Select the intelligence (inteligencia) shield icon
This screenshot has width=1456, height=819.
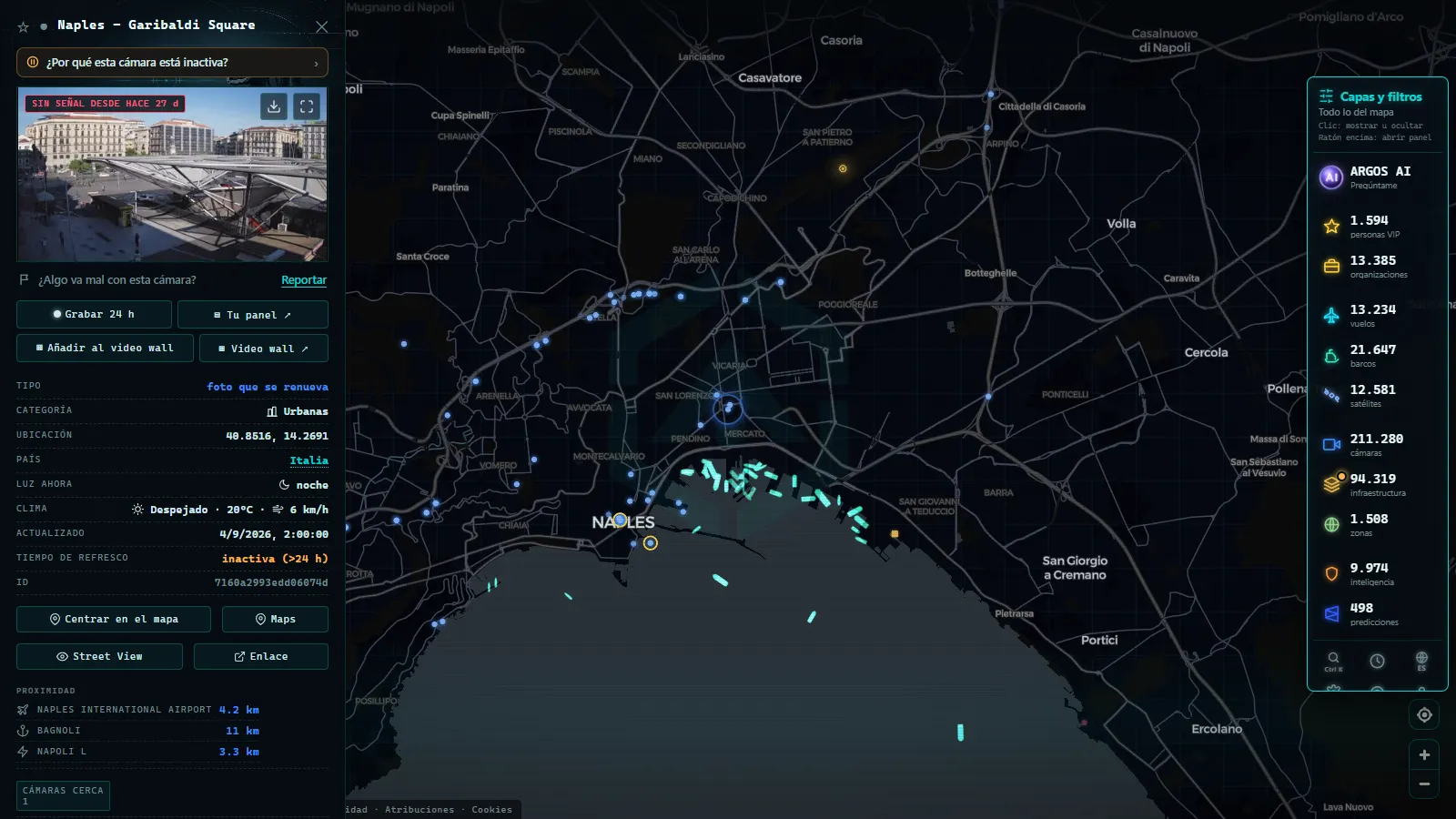tap(1331, 574)
